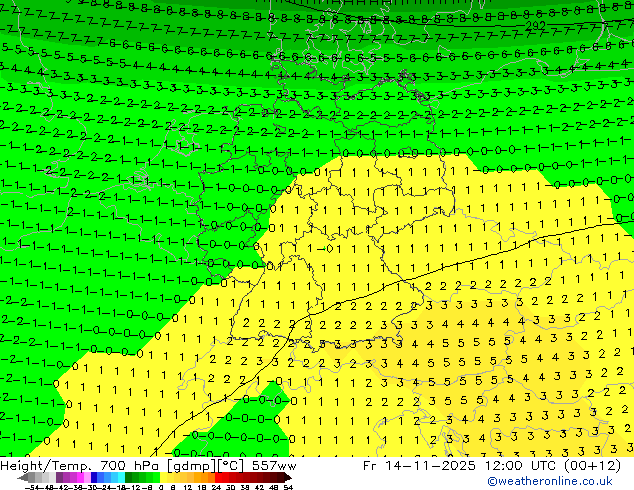Image resolution: width=634 pixels, height=490 pixels.
Task: Click the date 'Fr 14-11-2025 12:00 UTC (00+12)'
Action: [x=492, y=466]
